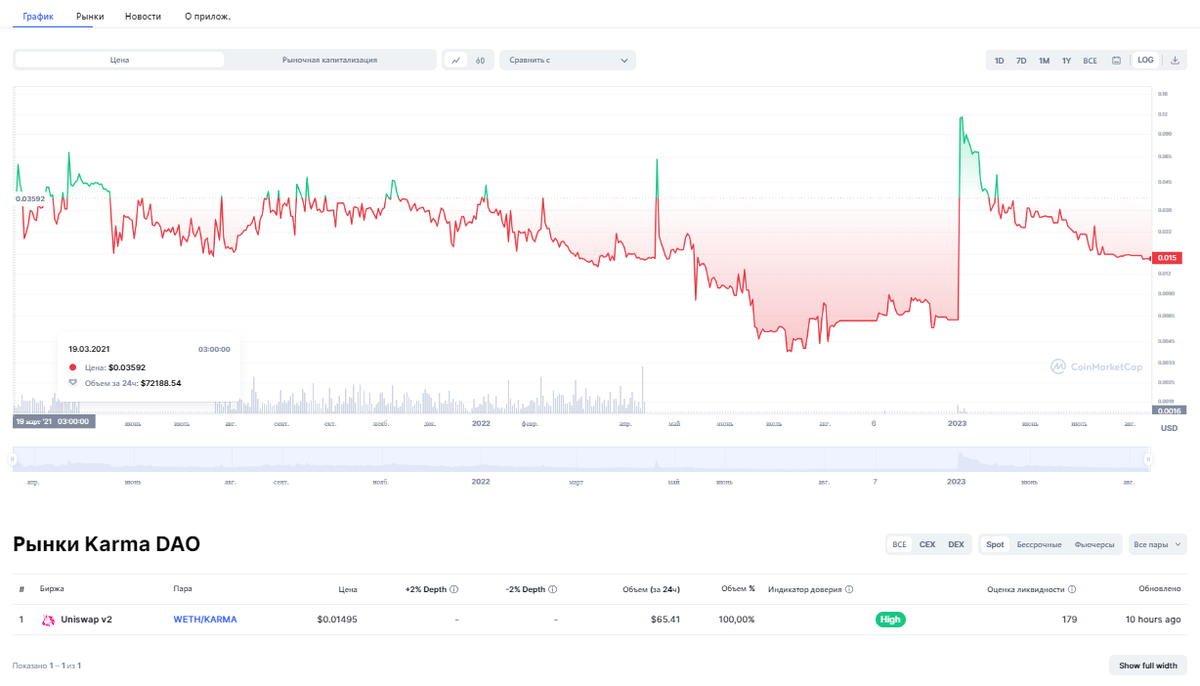Set chart range to 1D
This screenshot has height=686, width=1200.
999,61
